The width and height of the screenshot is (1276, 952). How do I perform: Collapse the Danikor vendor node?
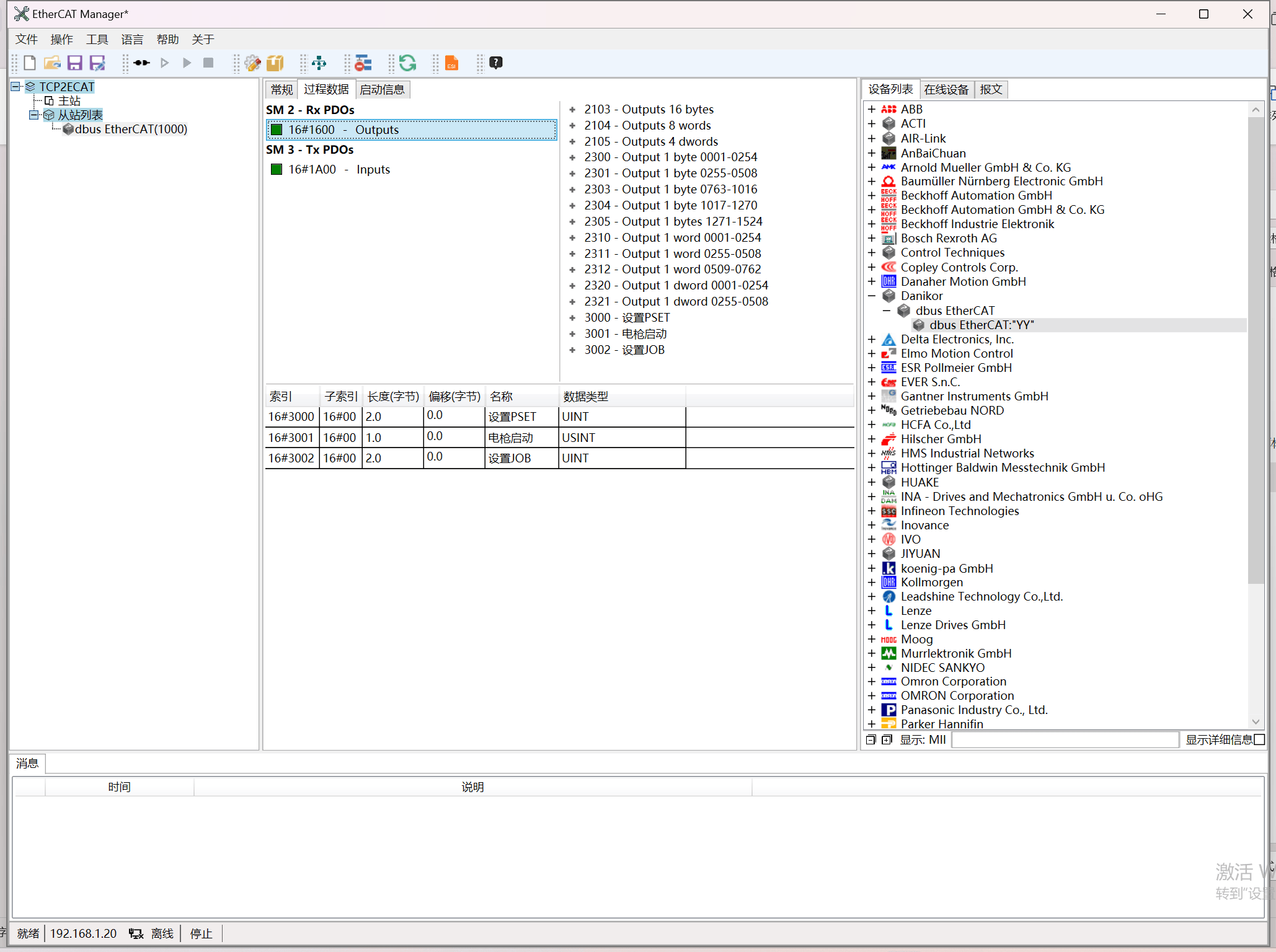(872, 296)
